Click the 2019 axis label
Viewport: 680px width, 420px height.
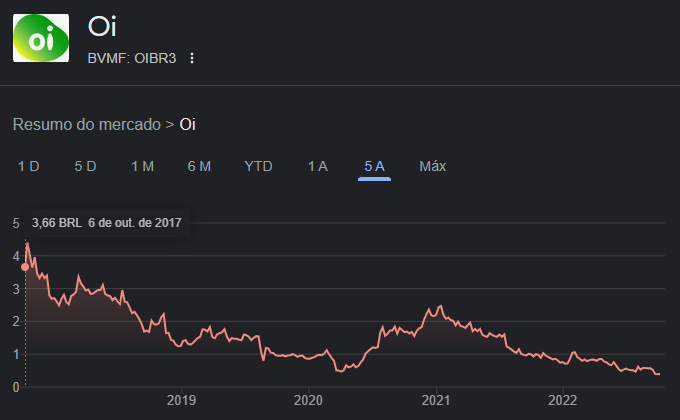click(x=181, y=400)
